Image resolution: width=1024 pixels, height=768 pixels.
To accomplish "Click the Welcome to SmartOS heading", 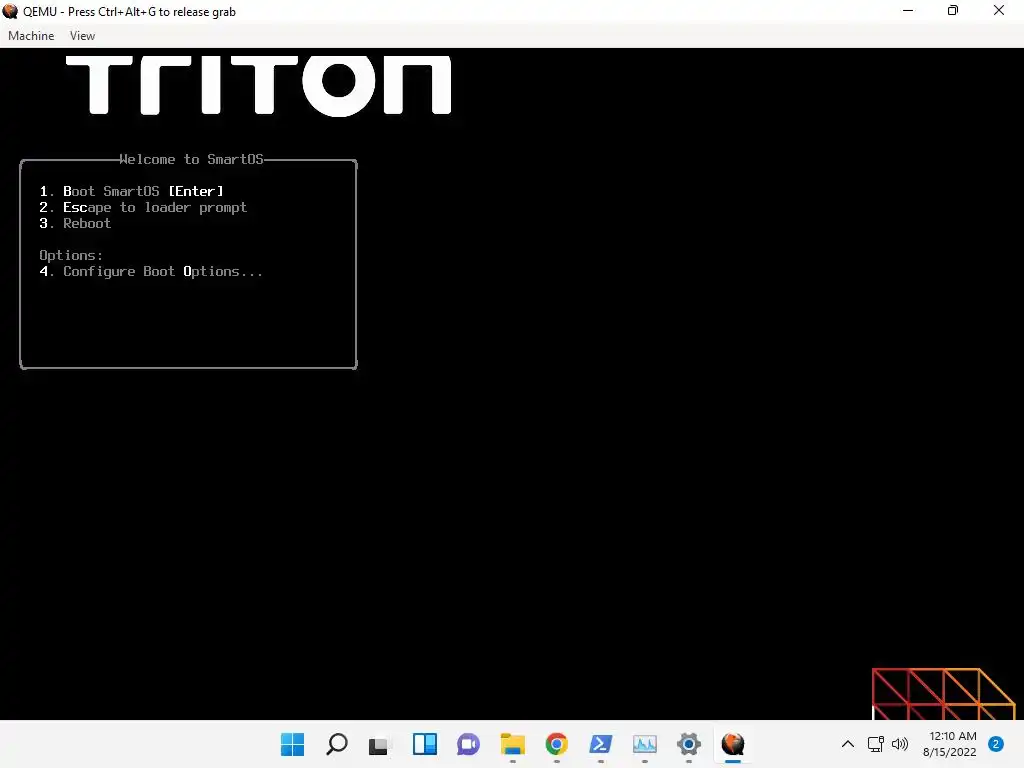I will (191, 159).
